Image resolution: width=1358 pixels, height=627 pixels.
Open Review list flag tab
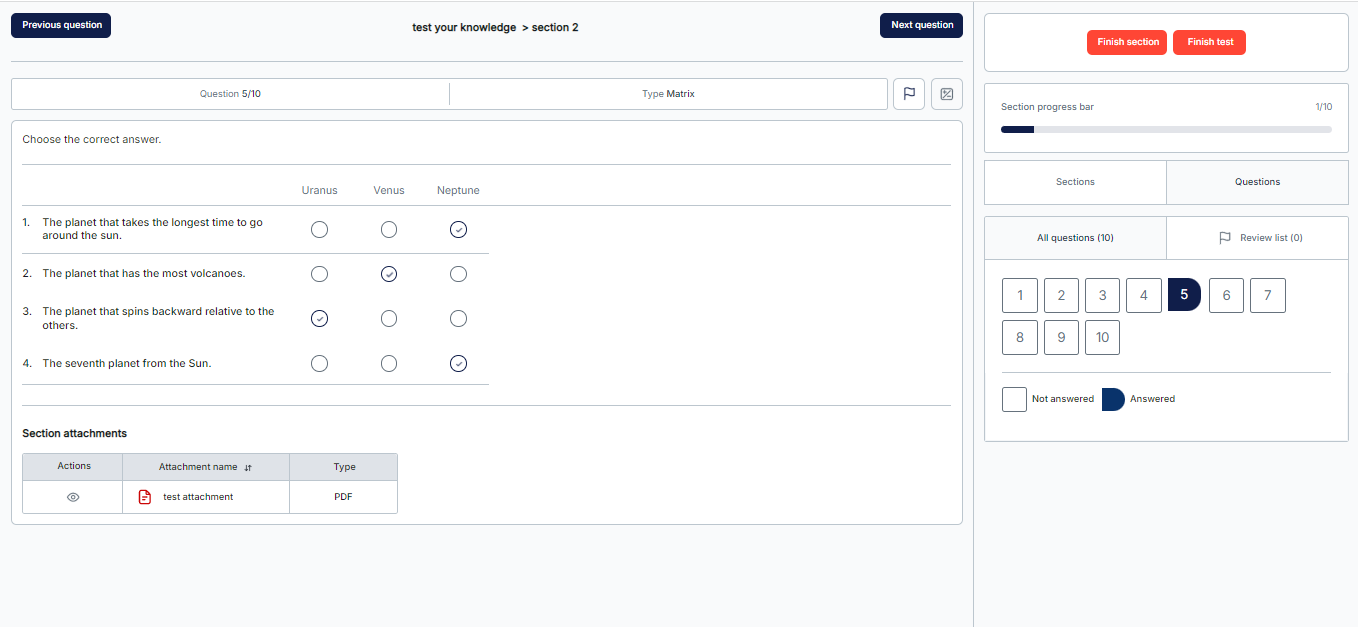point(1258,238)
